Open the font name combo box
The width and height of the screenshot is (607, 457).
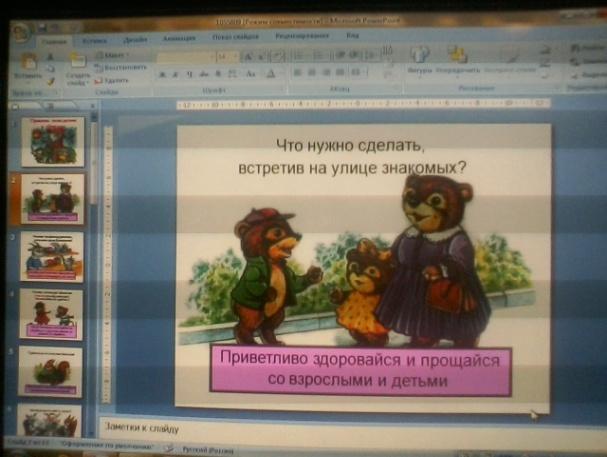tap(185, 57)
